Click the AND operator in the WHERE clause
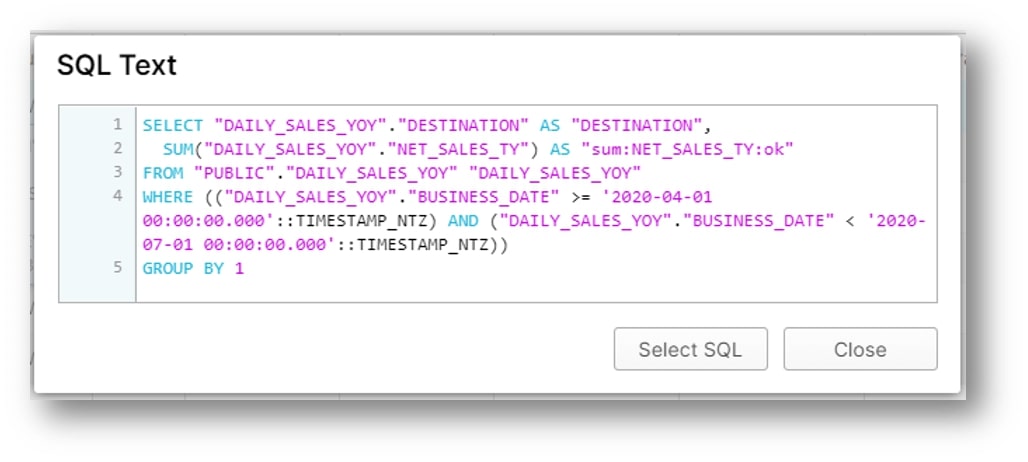This screenshot has height=462, width=1028. point(463,221)
